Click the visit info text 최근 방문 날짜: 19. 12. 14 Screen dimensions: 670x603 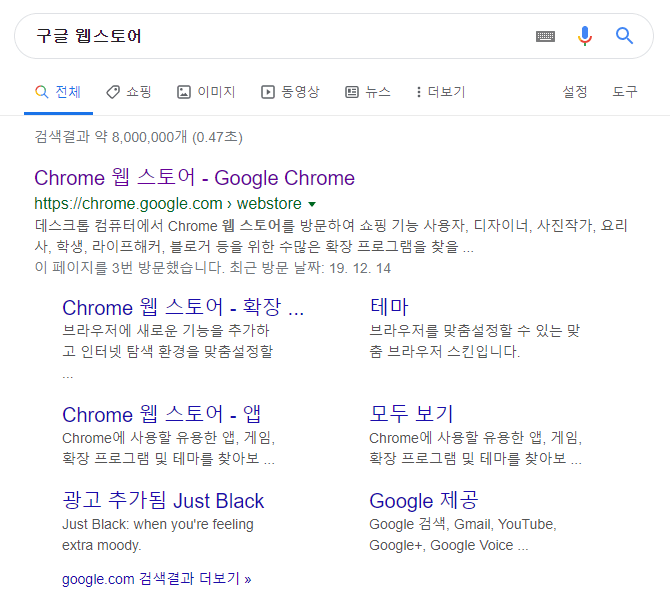pos(310,268)
